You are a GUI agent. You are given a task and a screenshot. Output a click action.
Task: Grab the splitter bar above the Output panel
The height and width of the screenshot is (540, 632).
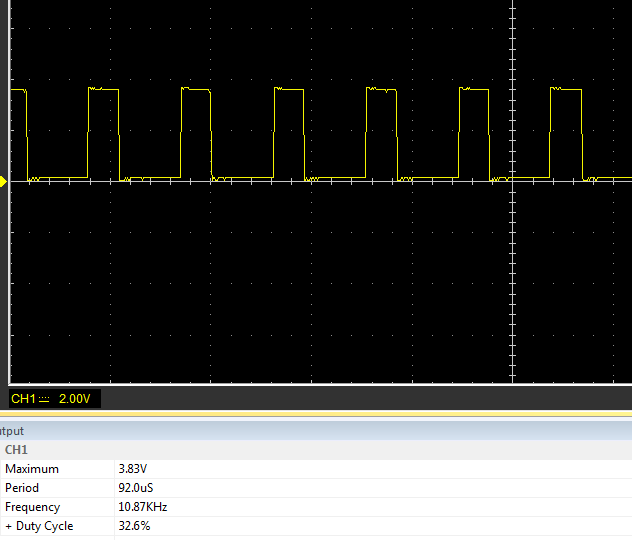tap(316, 414)
